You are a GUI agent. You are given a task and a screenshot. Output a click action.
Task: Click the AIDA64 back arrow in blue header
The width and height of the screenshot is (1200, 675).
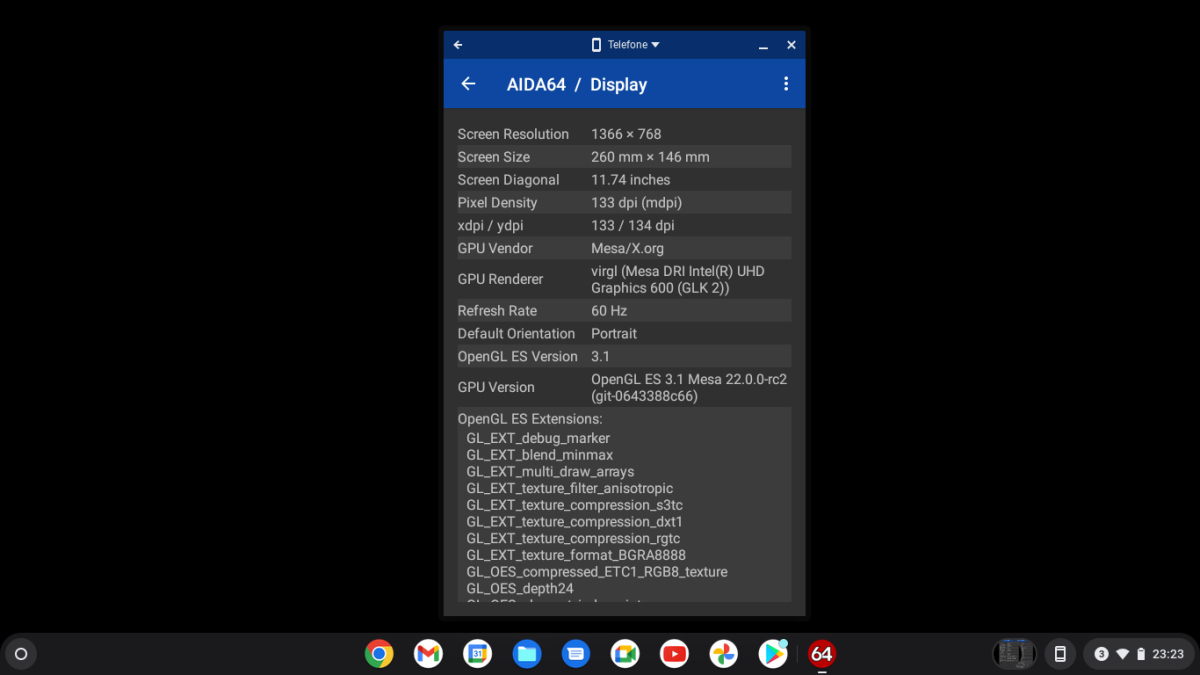click(x=468, y=84)
